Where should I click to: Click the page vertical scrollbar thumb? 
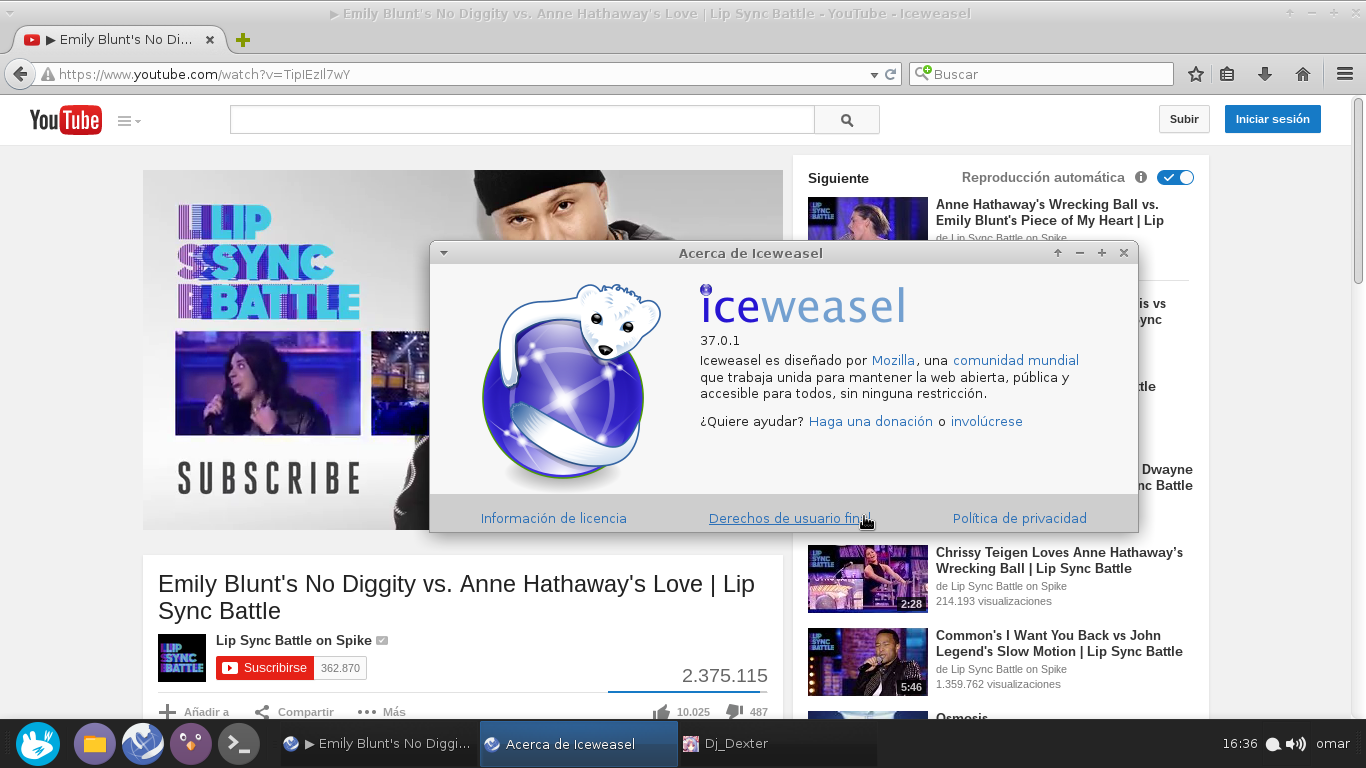point(1358,190)
